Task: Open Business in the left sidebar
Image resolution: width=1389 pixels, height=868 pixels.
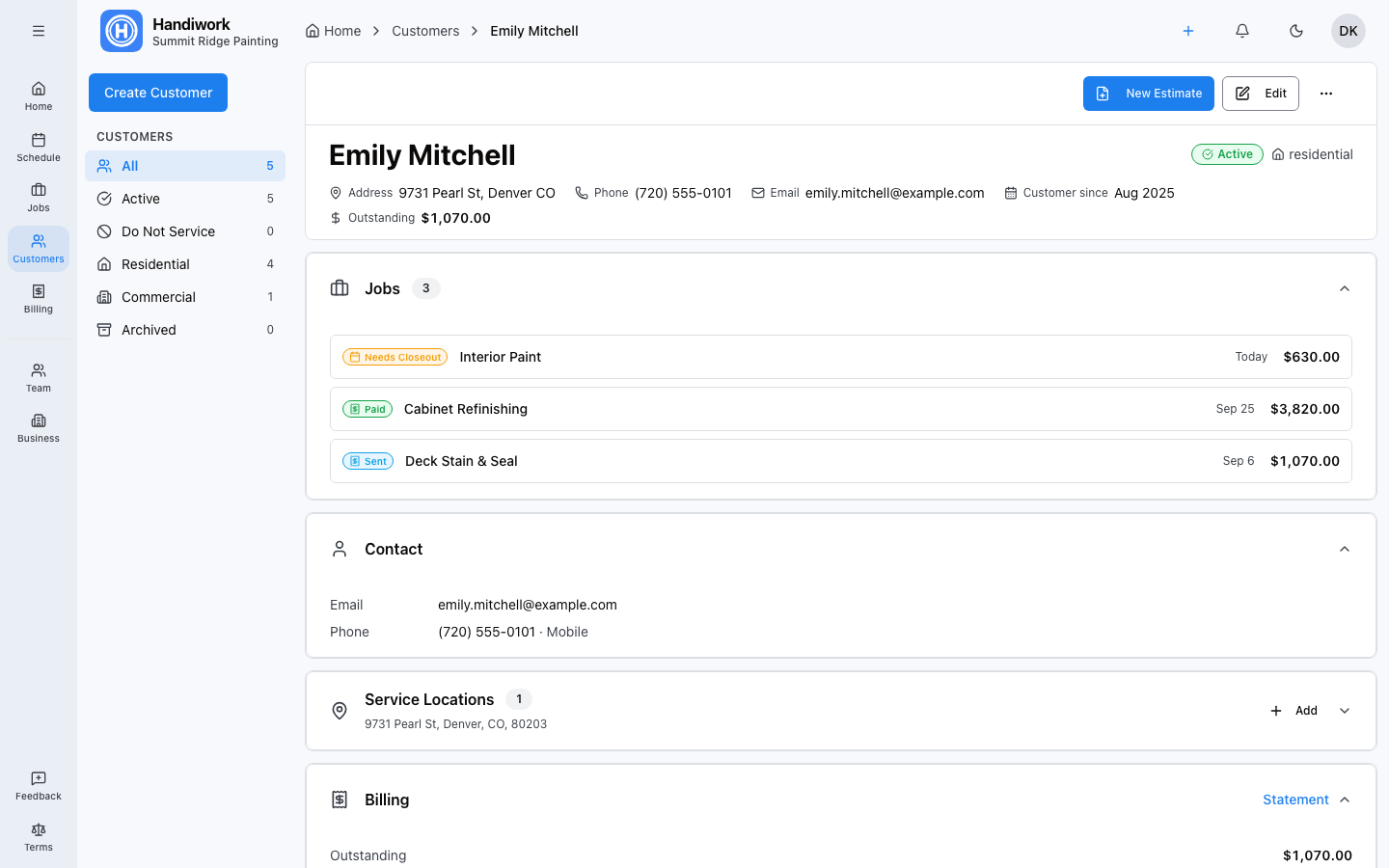Action: coord(39,427)
